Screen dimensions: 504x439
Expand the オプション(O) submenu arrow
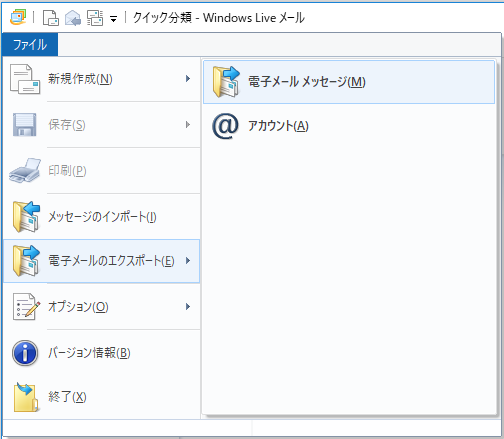(x=188, y=306)
